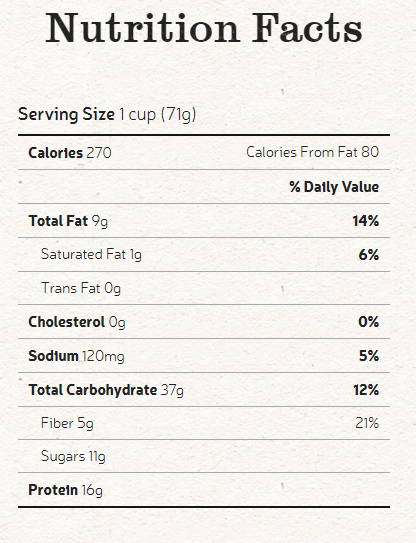Click the Total Carbohydrate 37g label
Image resolution: width=416 pixels, height=543 pixels.
106,390
